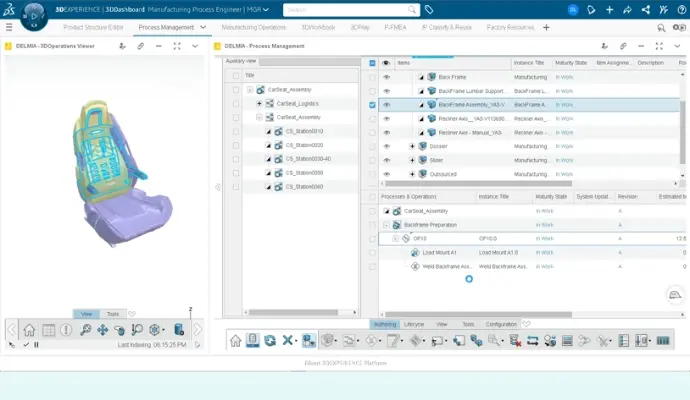
Task: Toggle visibility eye for the Dossier item
Action: point(386,146)
